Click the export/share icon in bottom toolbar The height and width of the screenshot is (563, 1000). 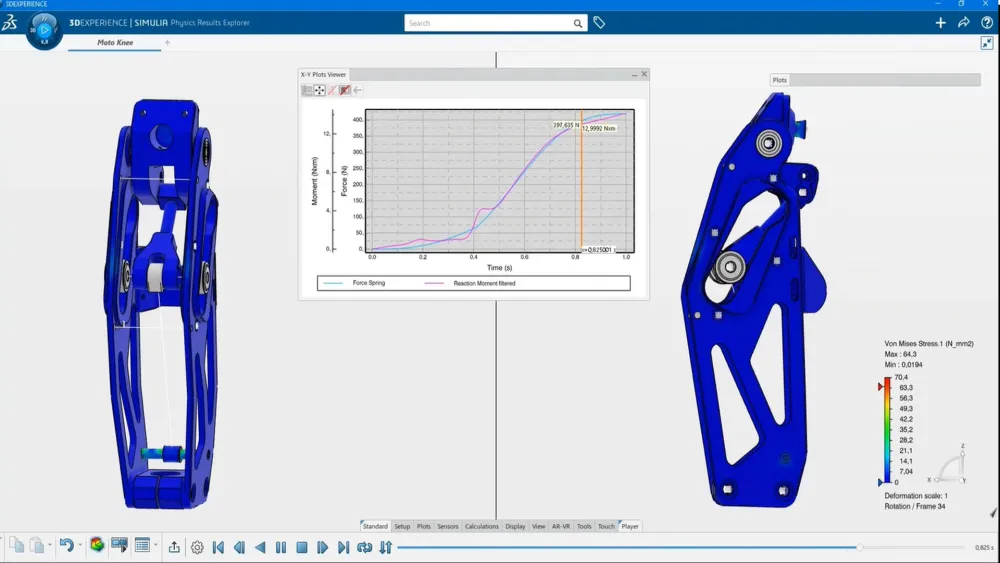pos(174,547)
